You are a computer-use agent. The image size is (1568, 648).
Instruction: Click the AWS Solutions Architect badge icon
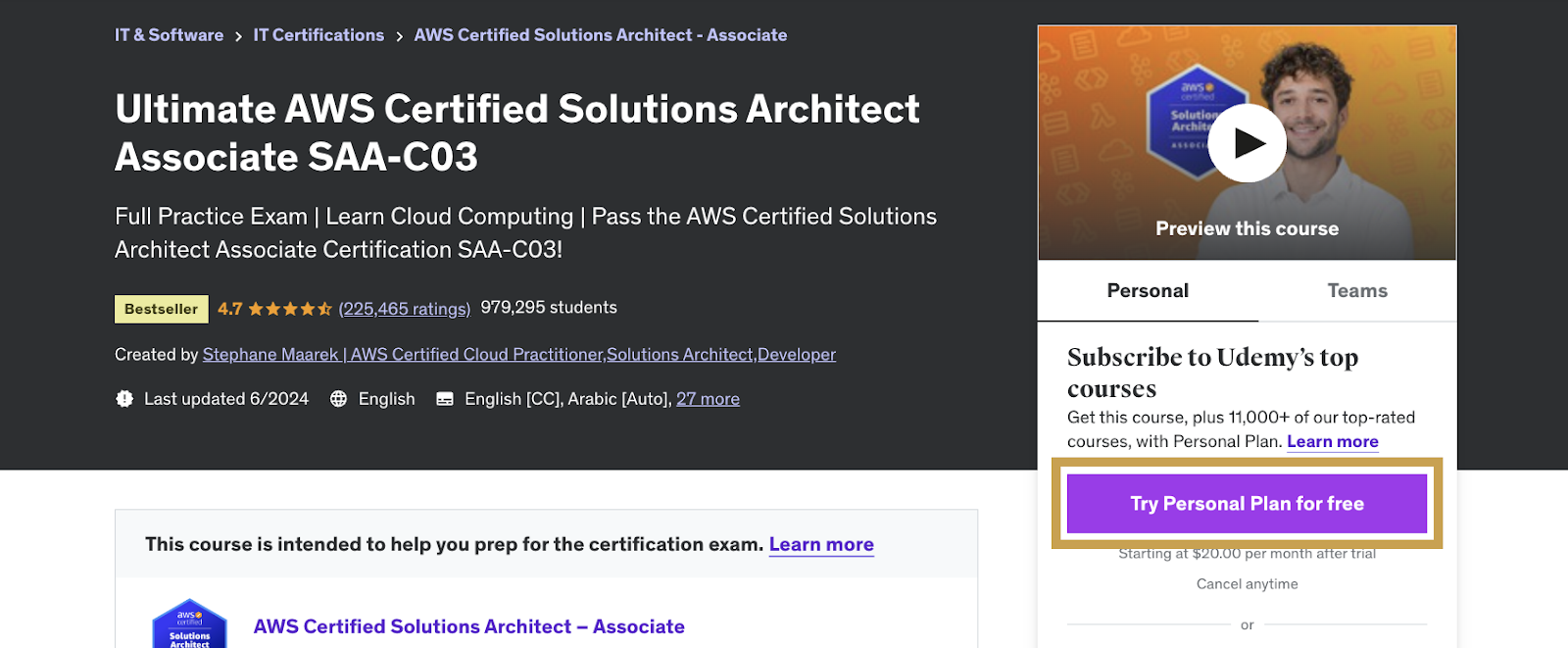(189, 625)
